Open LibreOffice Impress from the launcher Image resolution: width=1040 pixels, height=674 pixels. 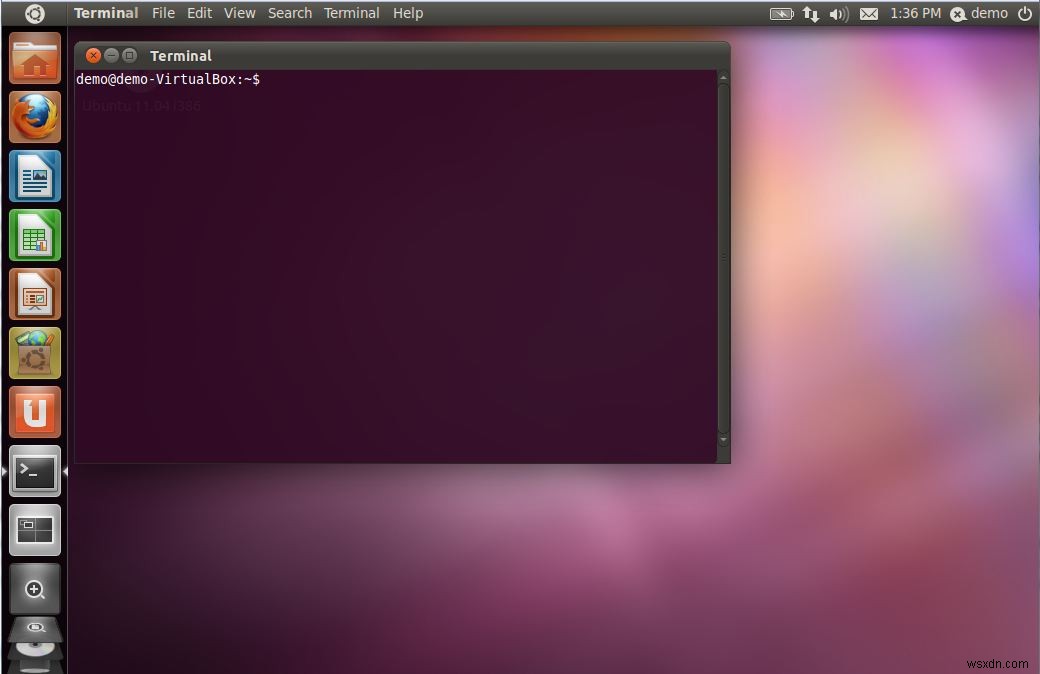[x=35, y=293]
